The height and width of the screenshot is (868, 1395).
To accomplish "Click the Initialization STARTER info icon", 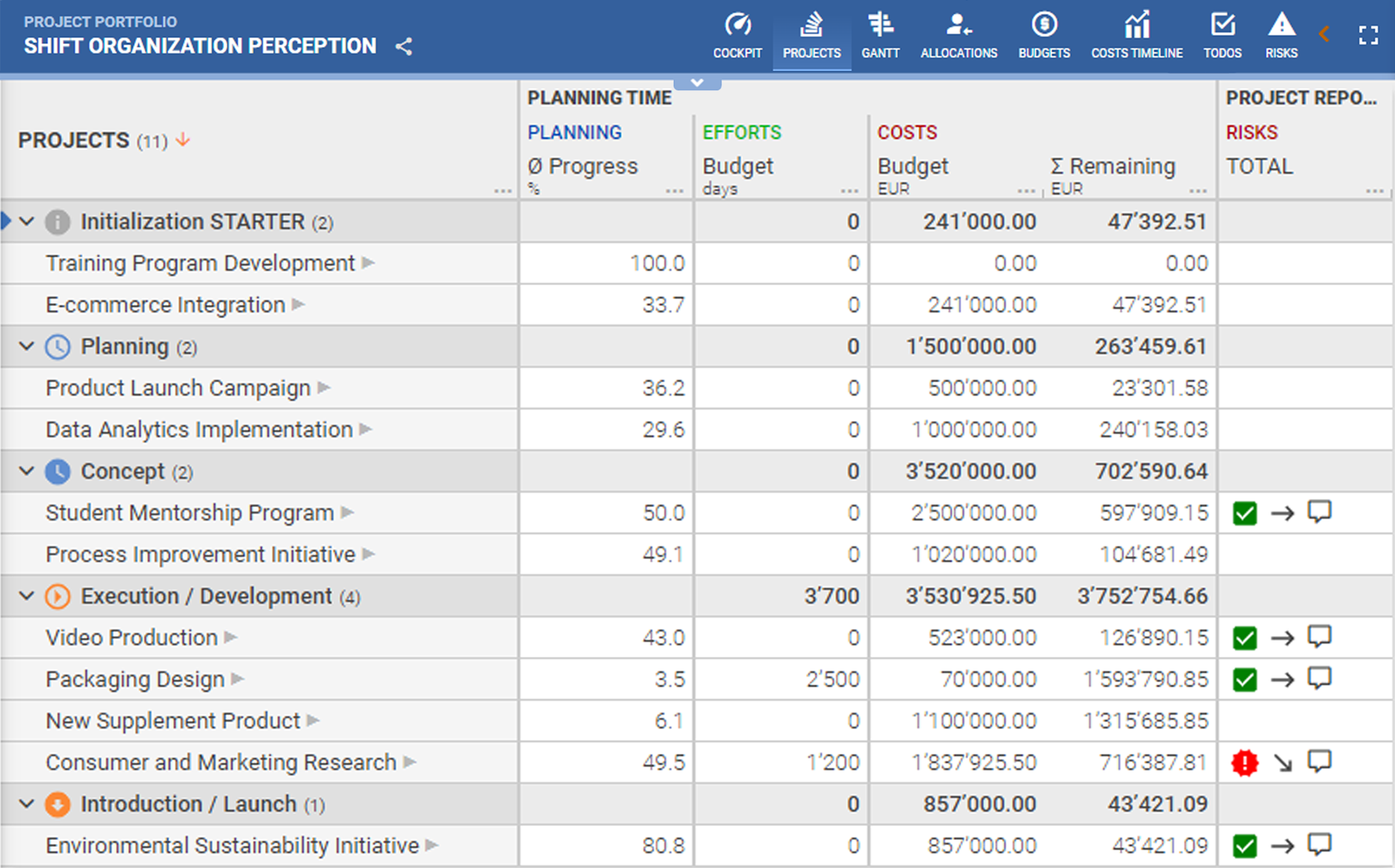I will pos(58,222).
